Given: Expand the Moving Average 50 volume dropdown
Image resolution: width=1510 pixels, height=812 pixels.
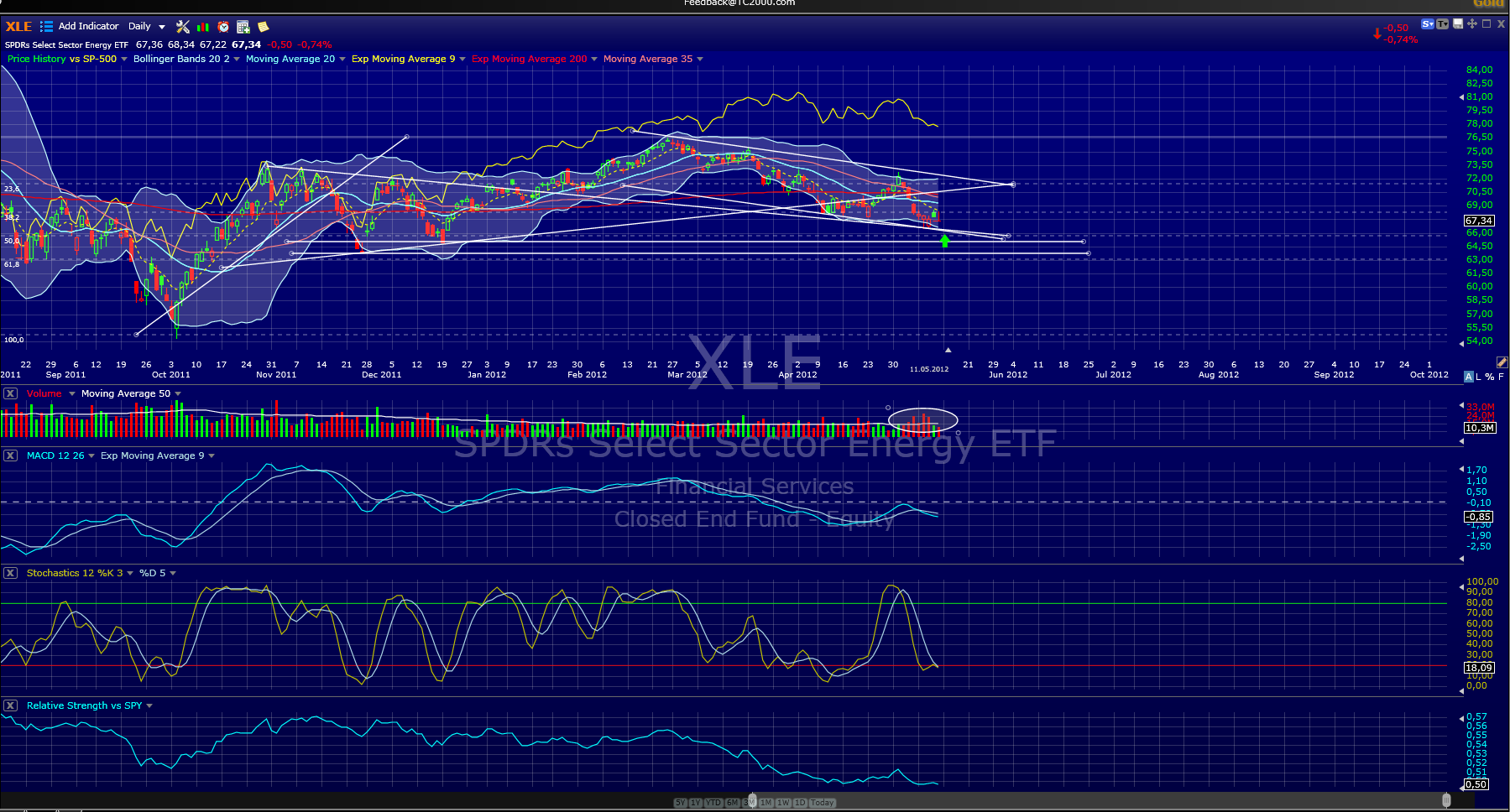Looking at the screenshot, I should pyautogui.click(x=178, y=393).
